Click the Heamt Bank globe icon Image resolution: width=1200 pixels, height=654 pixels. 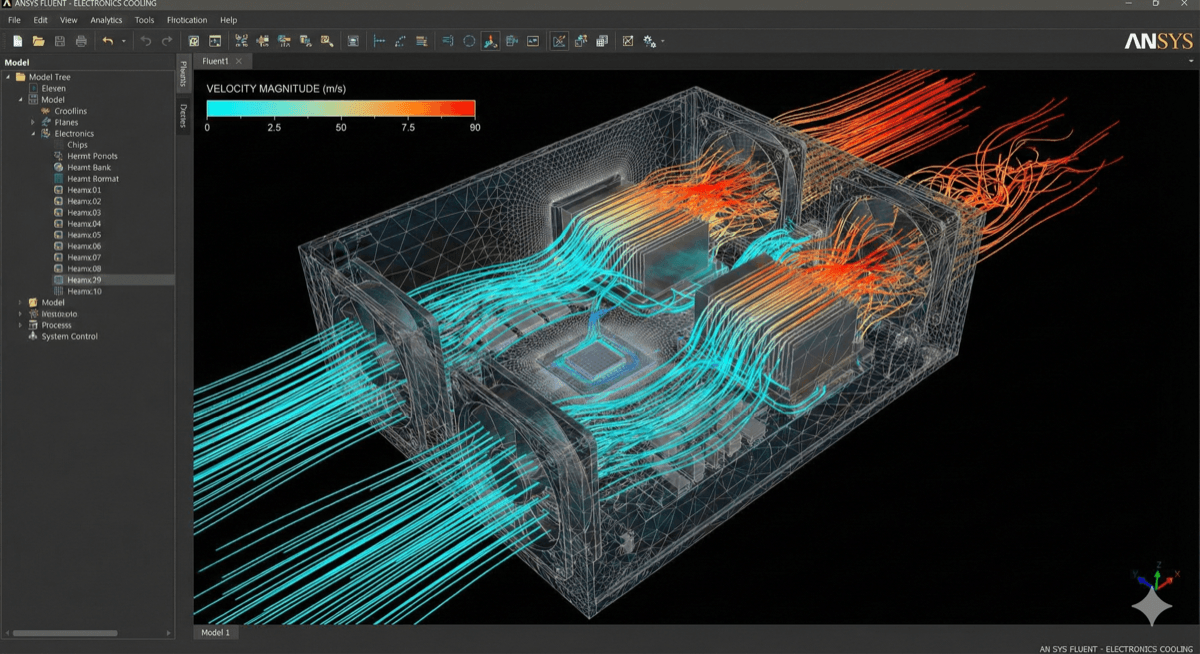(x=59, y=167)
